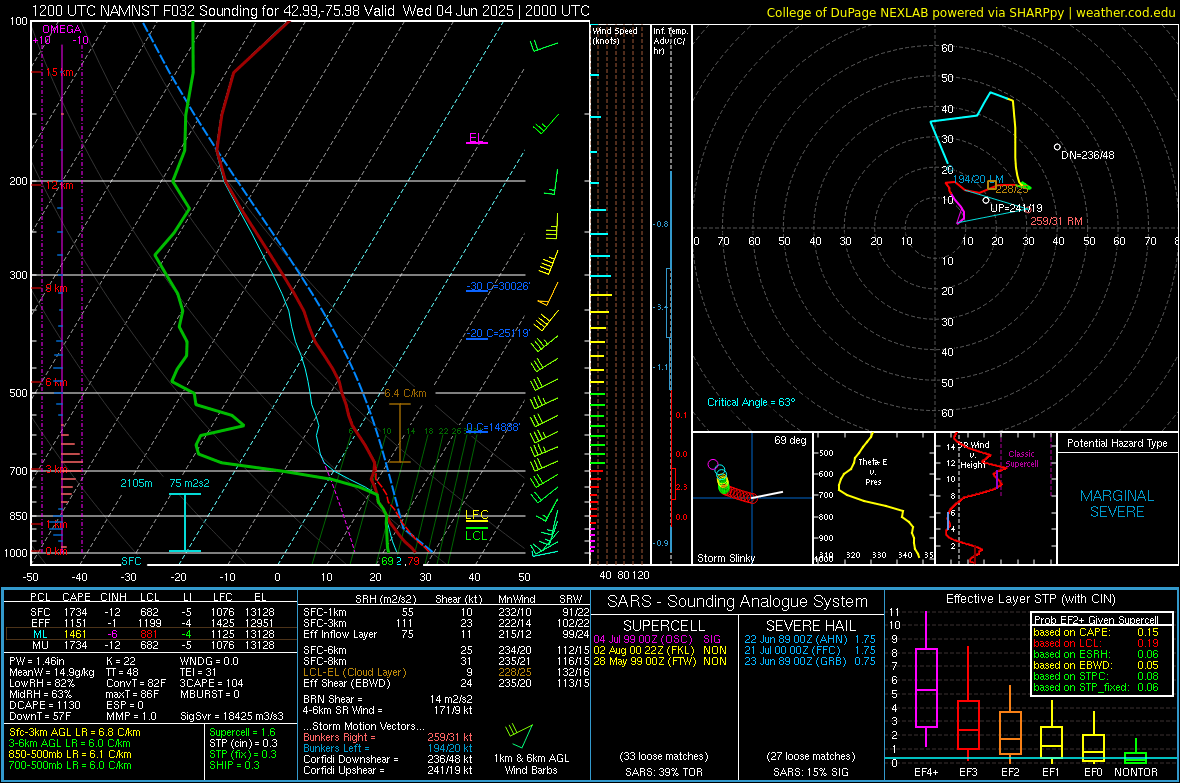Select the 22 Jun 89 00Z (AHN) hail analog

pyautogui.click(x=810, y=639)
